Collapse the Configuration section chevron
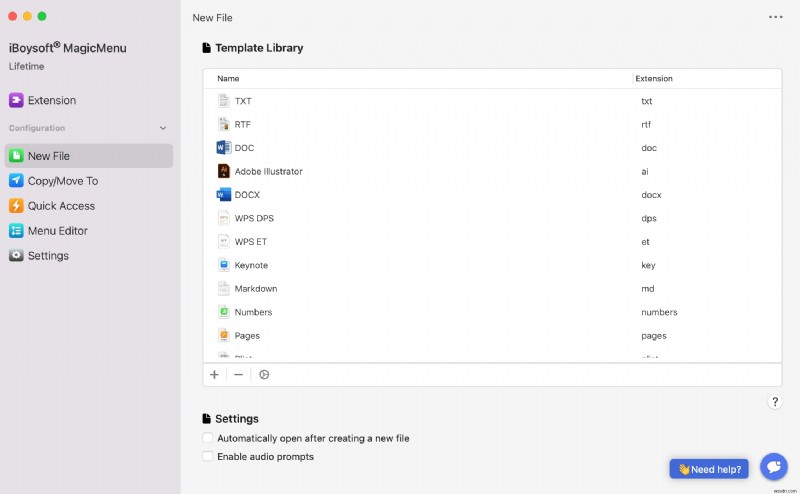Viewport: 800px width, 494px height. click(x=163, y=128)
